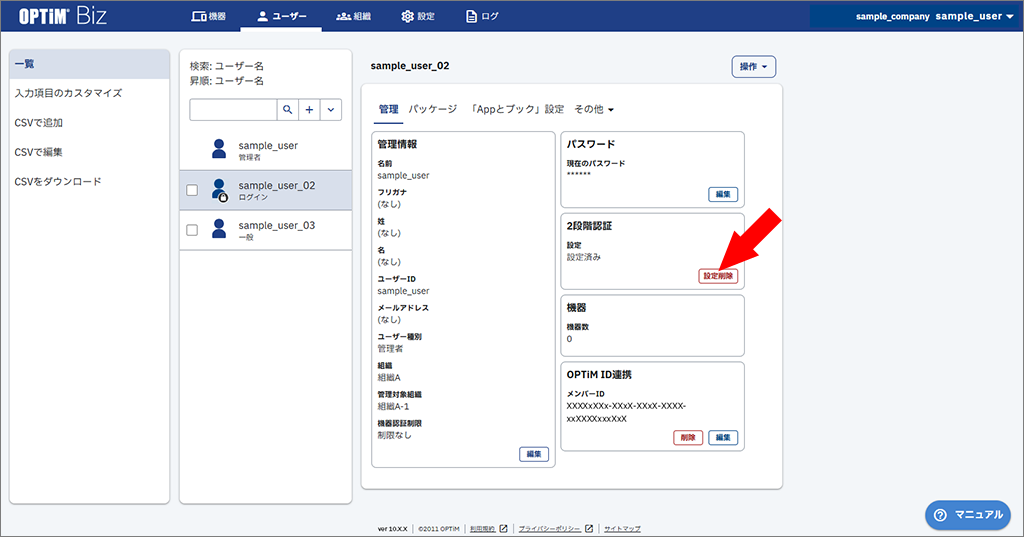This screenshot has width=1024, height=537.
Task: Open the 機器 devices menu
Action: [209, 16]
